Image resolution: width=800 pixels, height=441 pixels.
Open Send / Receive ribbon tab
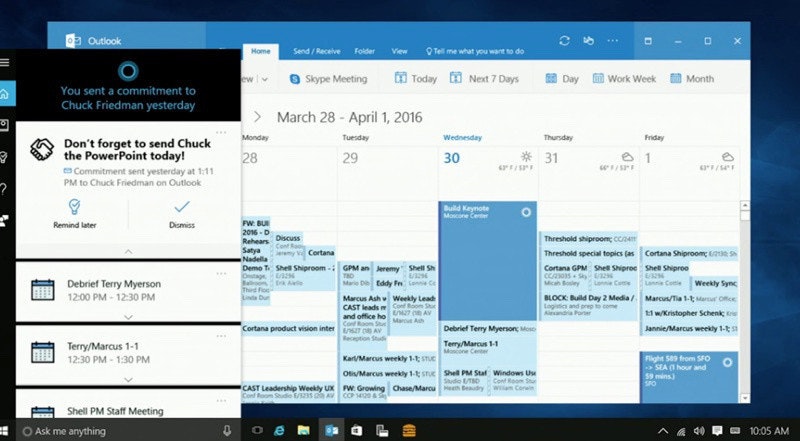316,51
